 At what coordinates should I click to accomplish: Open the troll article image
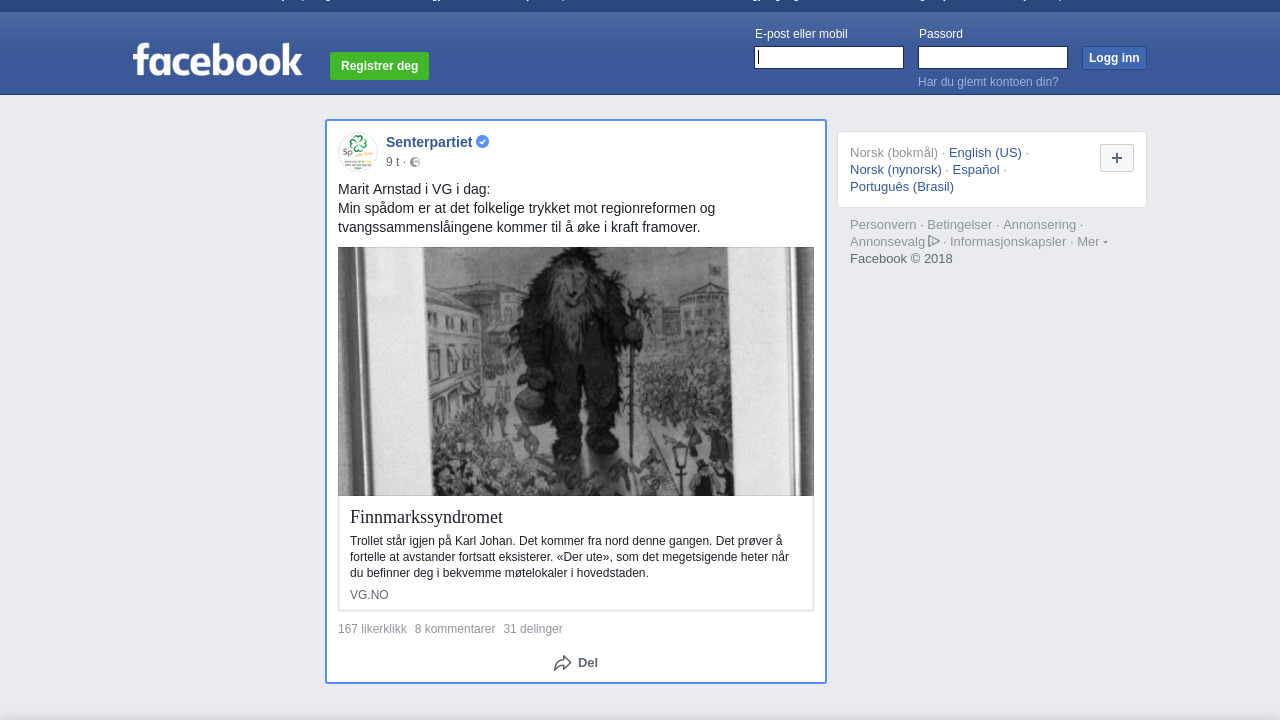coord(576,371)
